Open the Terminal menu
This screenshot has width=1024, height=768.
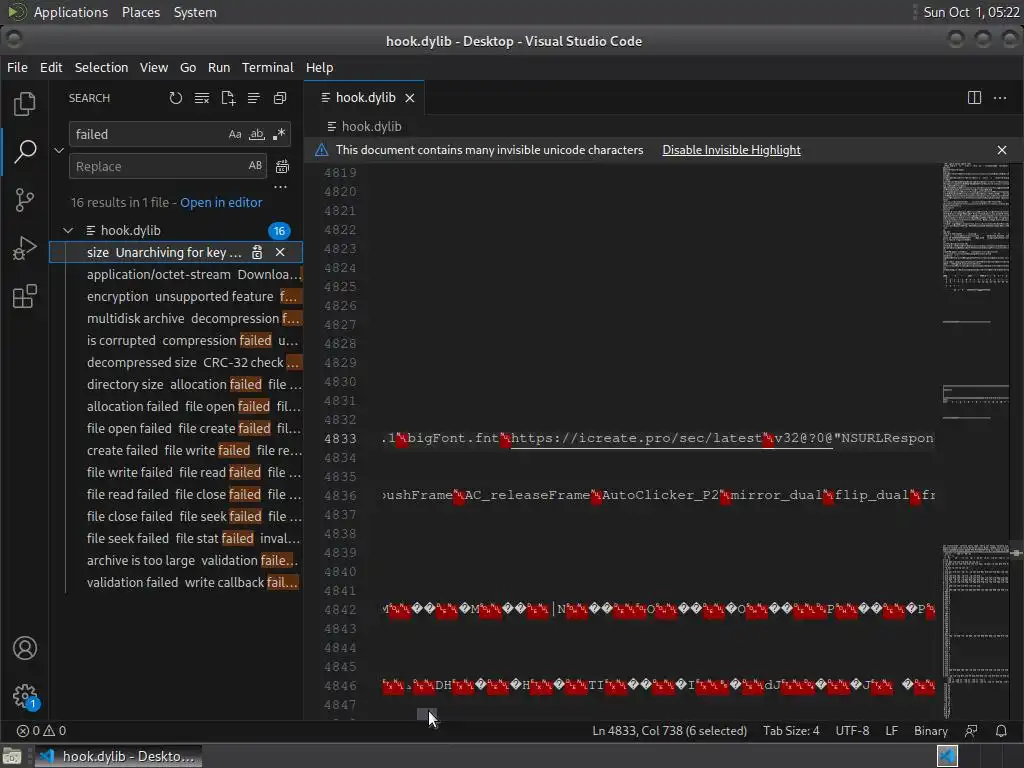(268, 67)
